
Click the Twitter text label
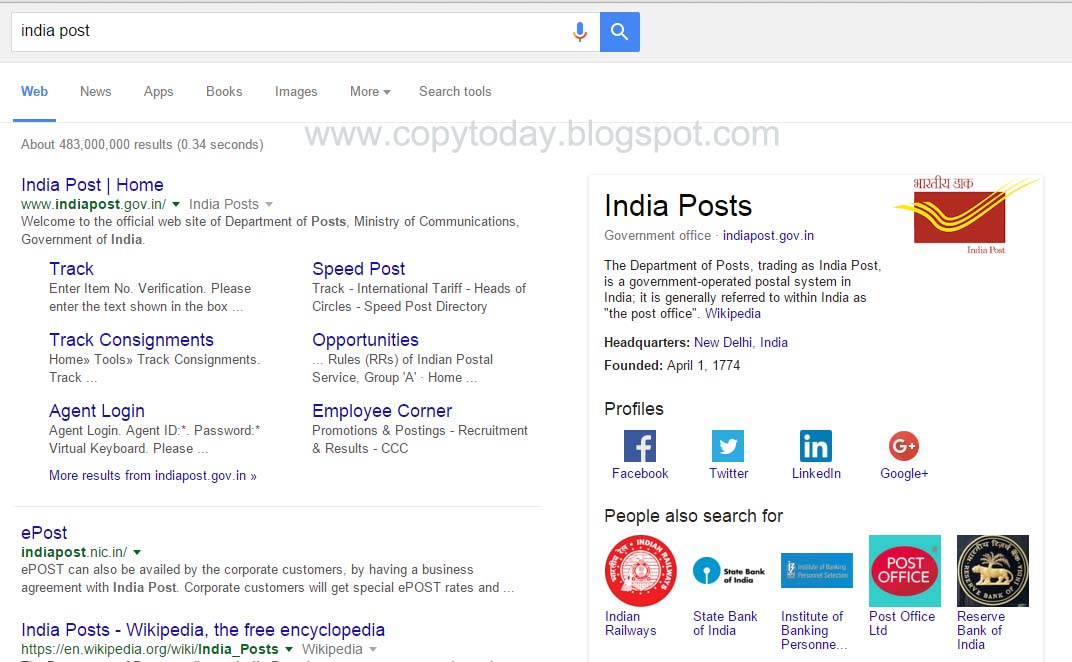pos(728,473)
